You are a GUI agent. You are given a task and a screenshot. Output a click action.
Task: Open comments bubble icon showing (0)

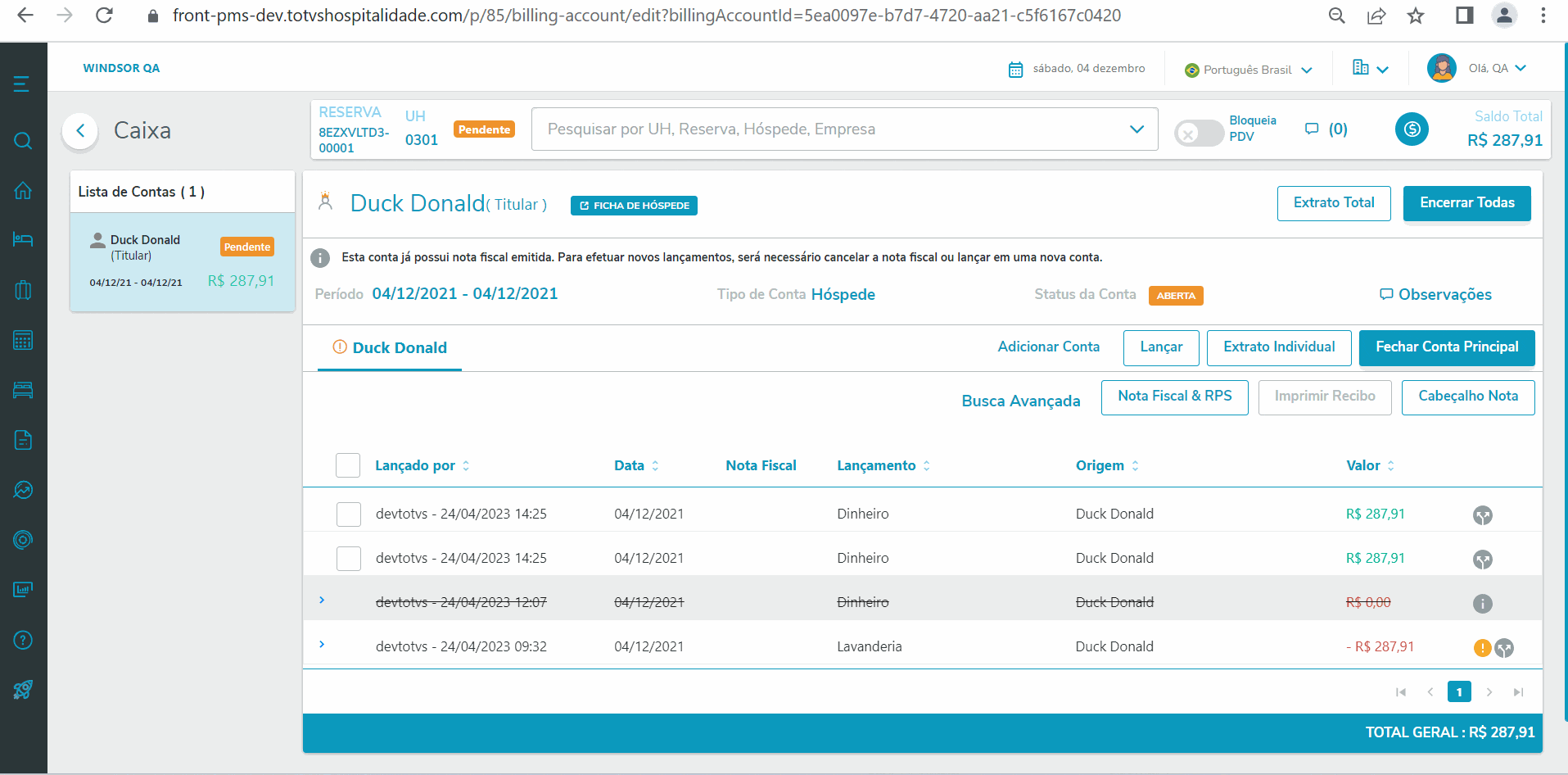pyautogui.click(x=1312, y=129)
